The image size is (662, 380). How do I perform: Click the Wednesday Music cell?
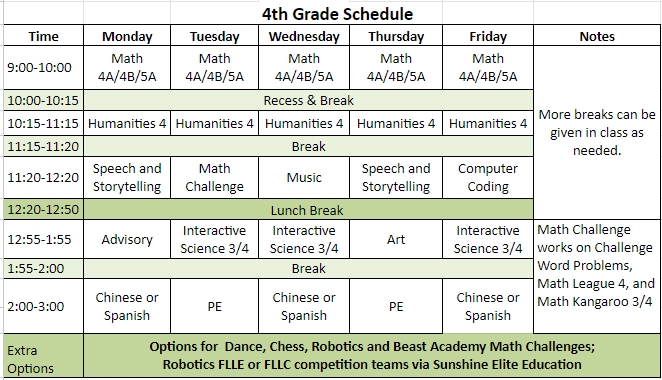(x=304, y=178)
